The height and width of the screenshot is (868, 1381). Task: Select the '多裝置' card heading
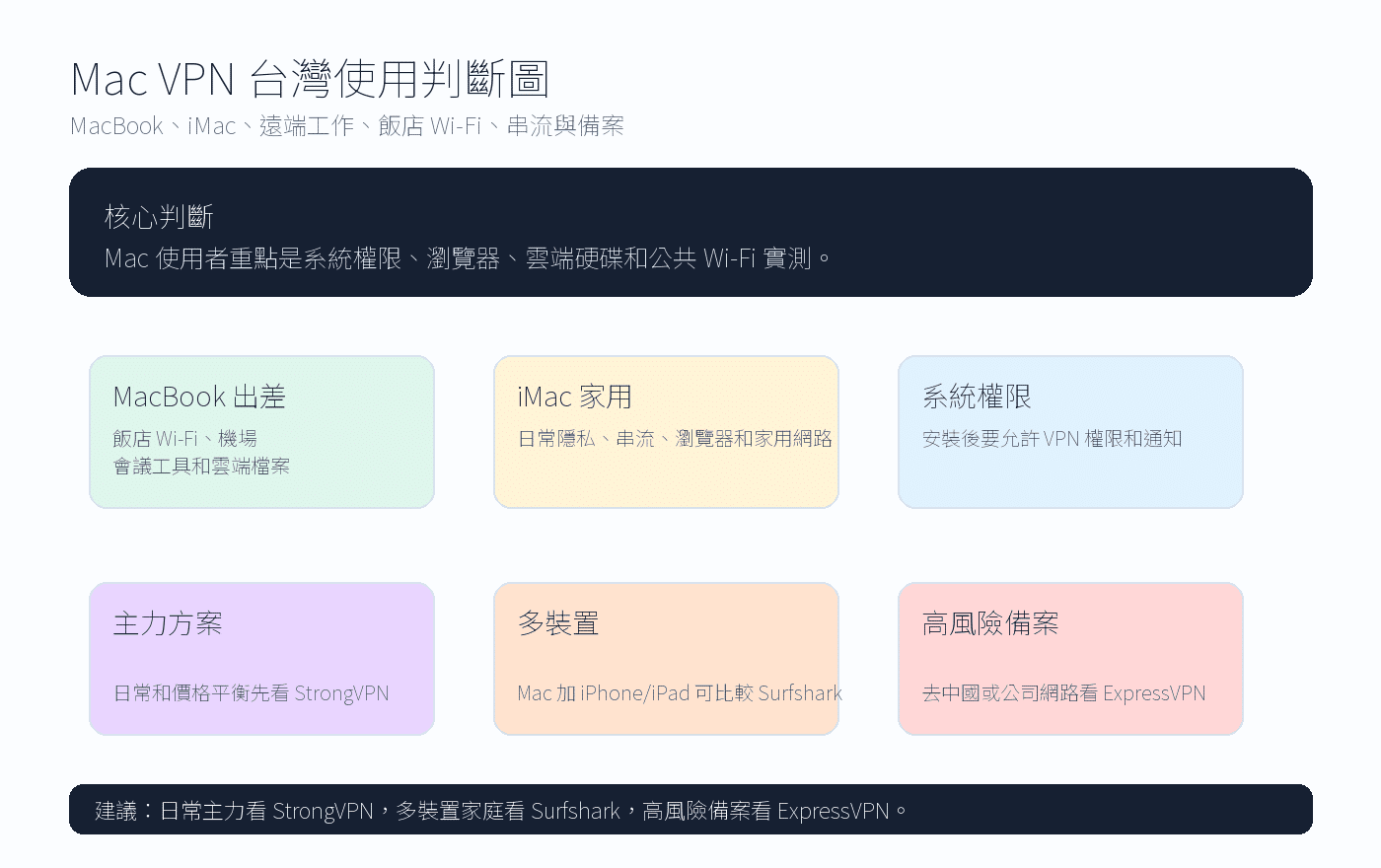pos(558,623)
